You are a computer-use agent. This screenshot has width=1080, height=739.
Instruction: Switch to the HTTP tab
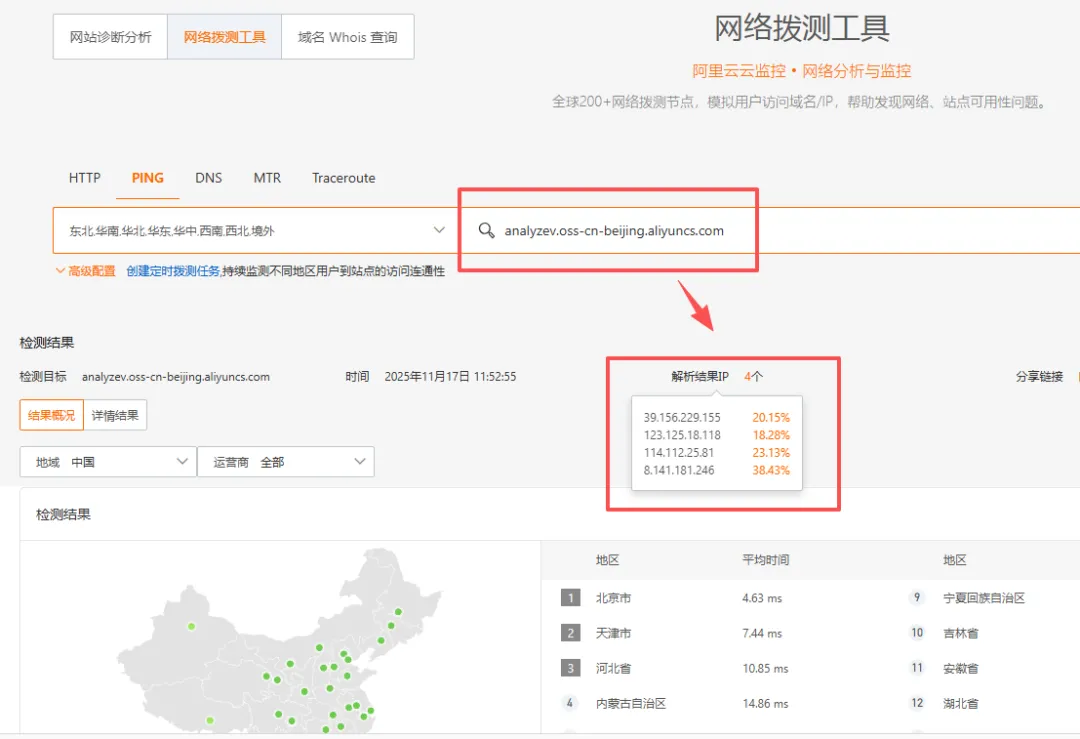[84, 177]
